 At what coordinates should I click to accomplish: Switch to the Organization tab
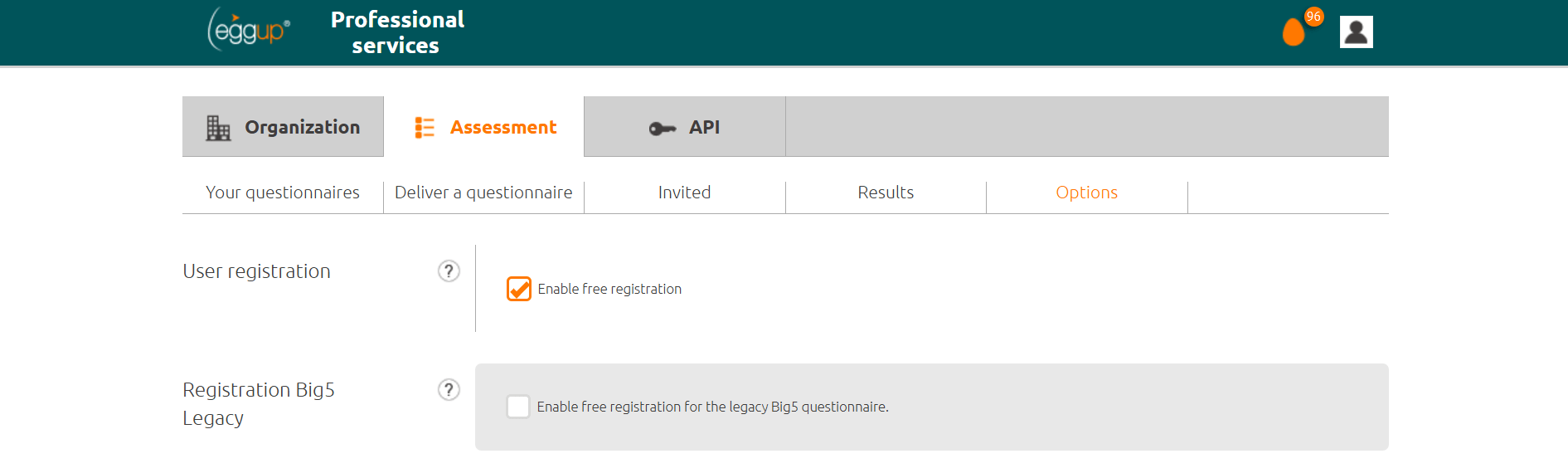pos(283,127)
